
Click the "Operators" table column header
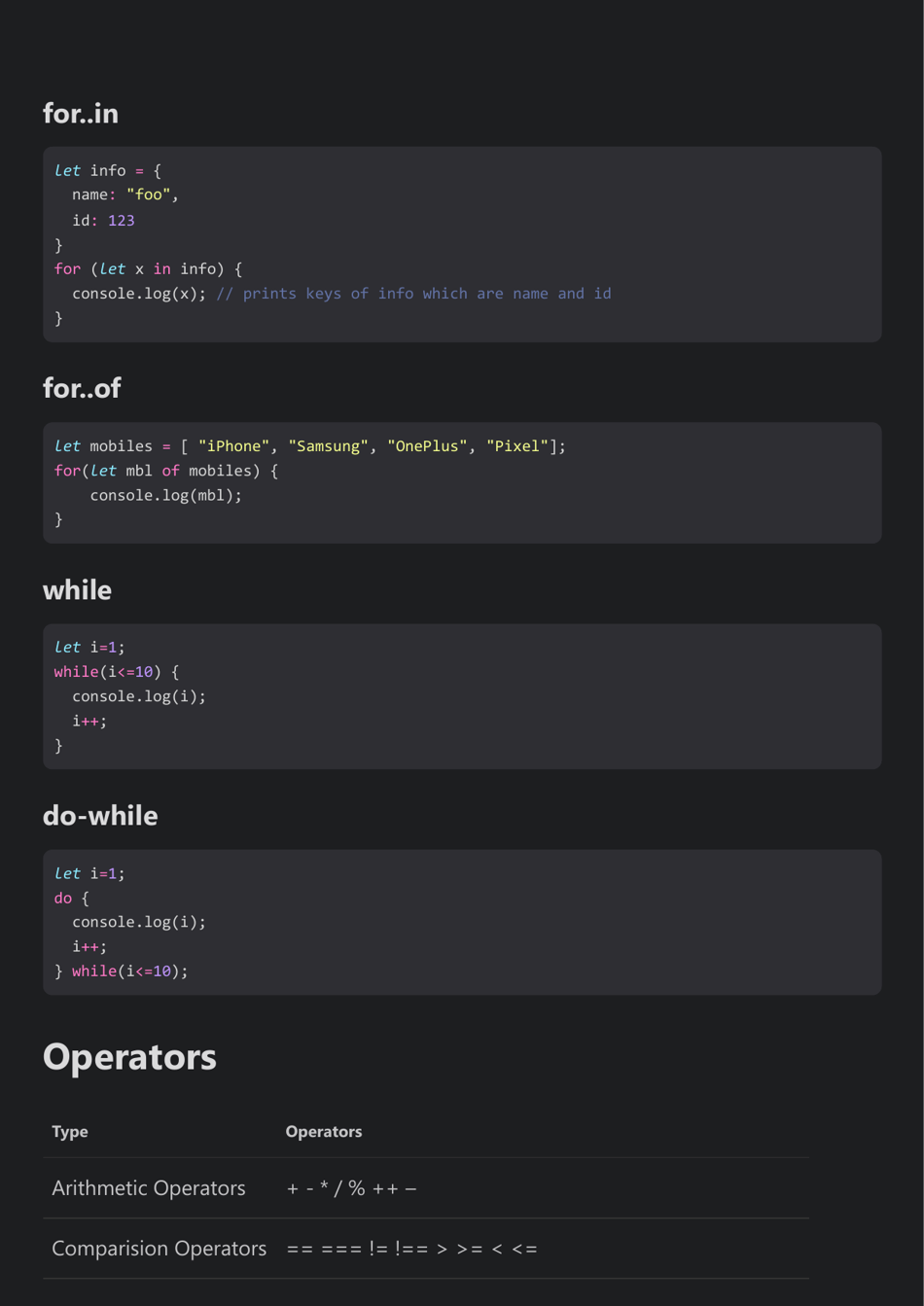coord(324,1132)
